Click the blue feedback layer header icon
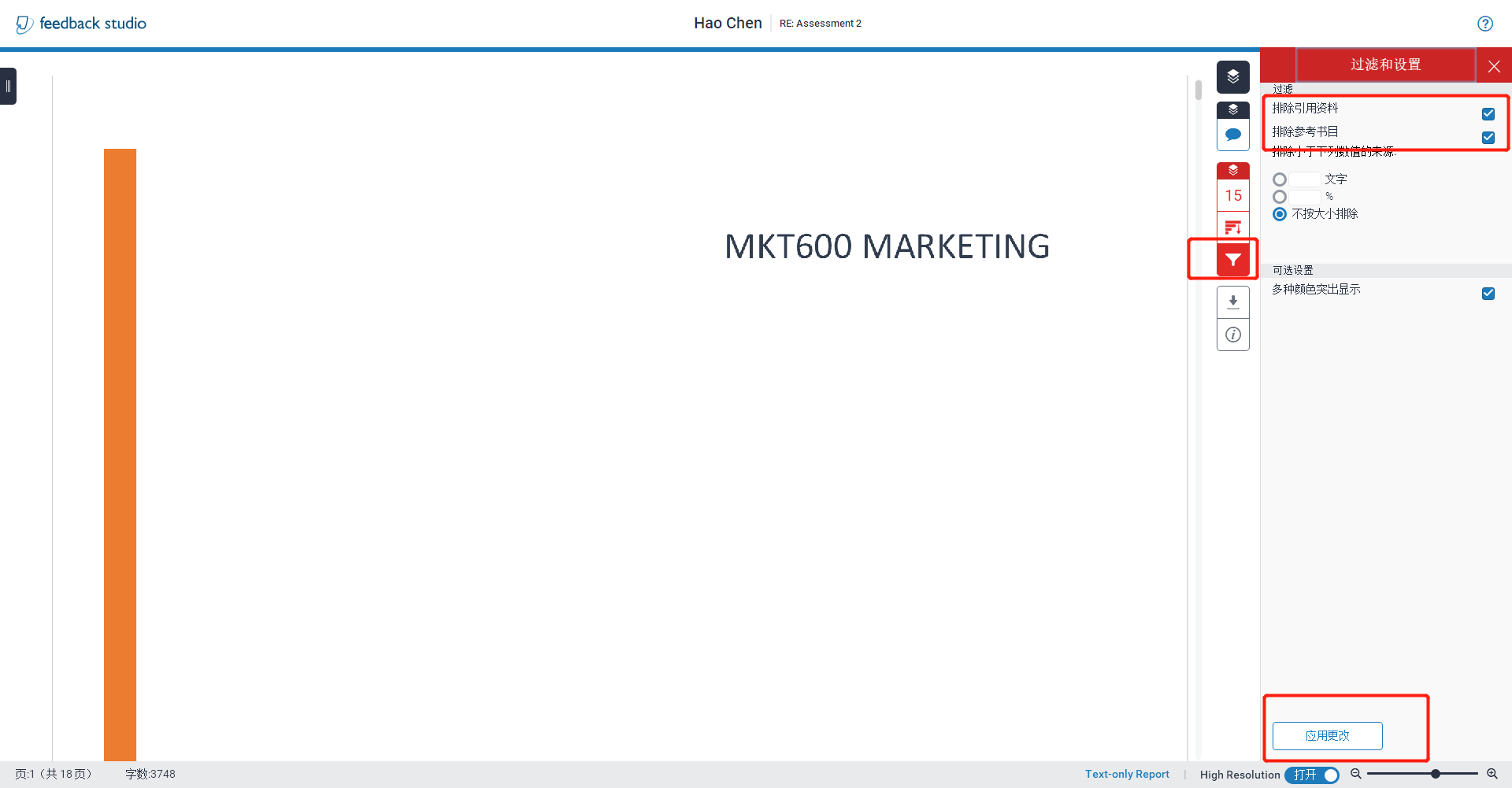The width and height of the screenshot is (1512, 788). pos(1233,110)
